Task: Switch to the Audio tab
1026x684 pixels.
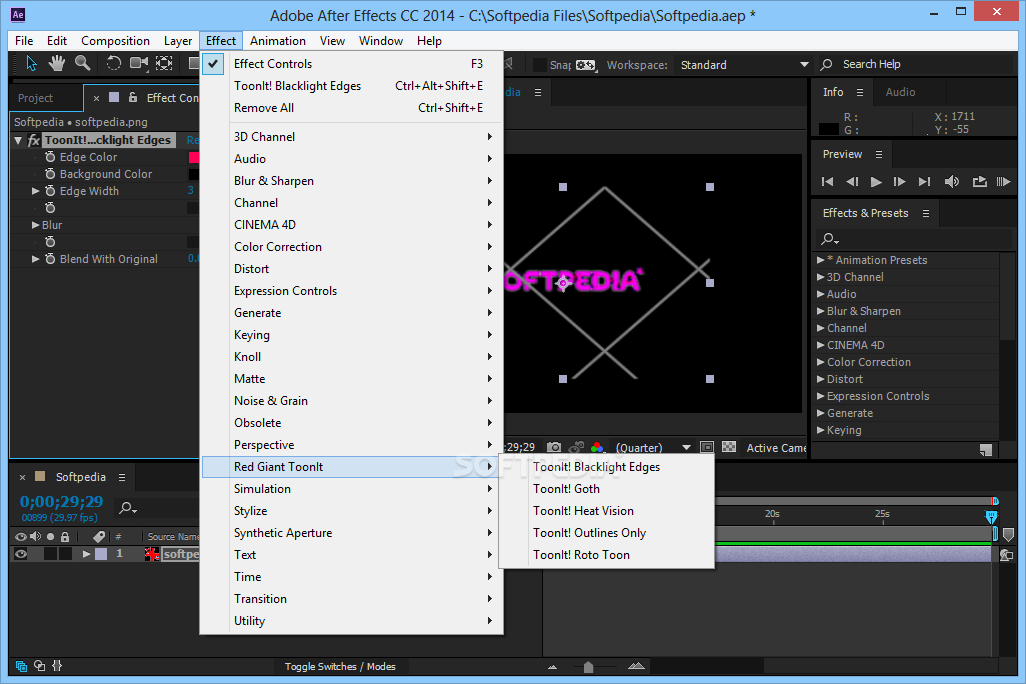Action: pyautogui.click(x=900, y=92)
